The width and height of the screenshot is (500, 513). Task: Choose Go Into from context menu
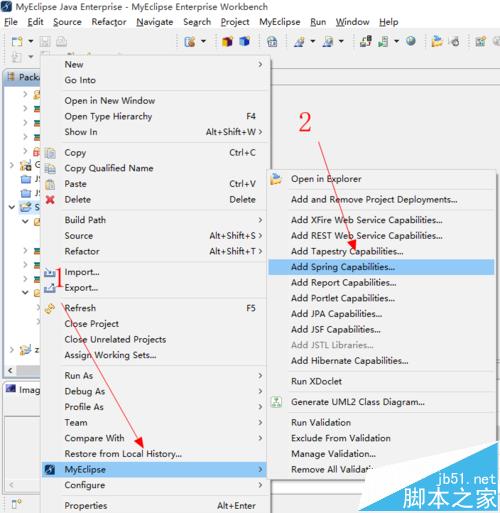click(x=154, y=80)
